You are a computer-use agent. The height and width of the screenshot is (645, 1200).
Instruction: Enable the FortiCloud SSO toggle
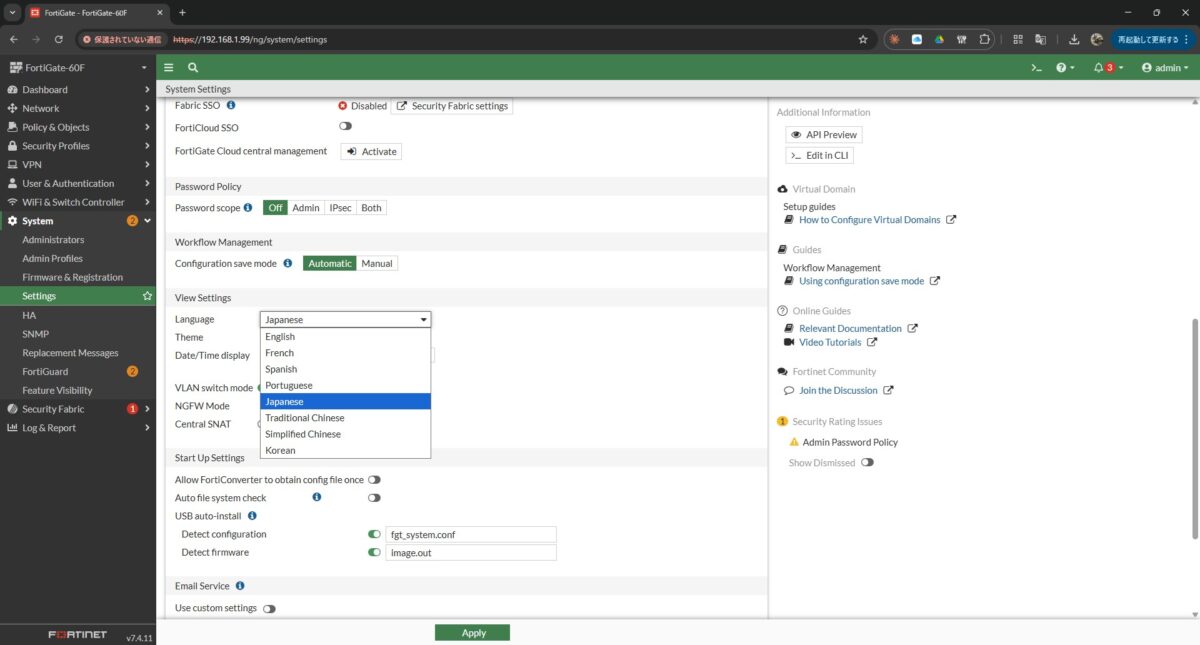[345, 127]
